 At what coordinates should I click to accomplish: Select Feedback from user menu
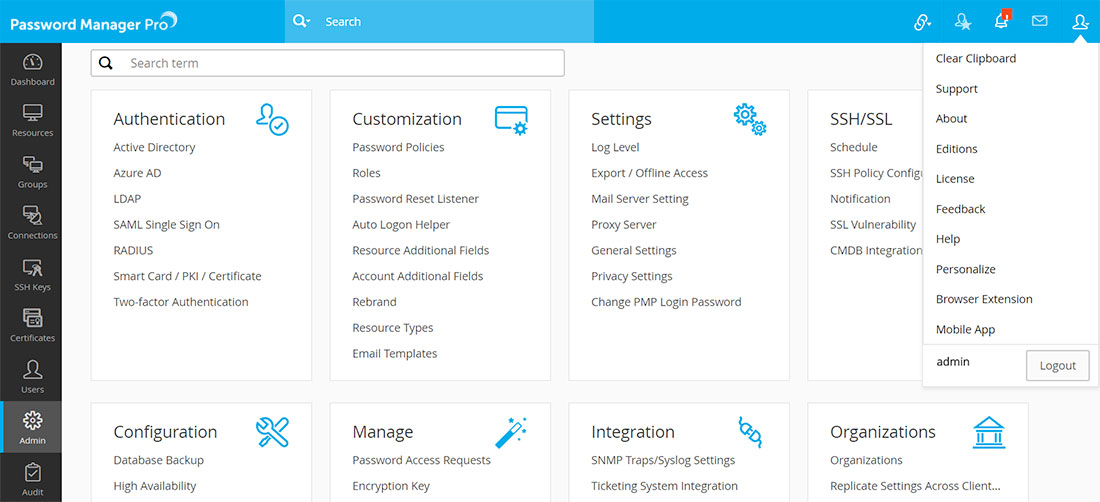[x=960, y=209]
